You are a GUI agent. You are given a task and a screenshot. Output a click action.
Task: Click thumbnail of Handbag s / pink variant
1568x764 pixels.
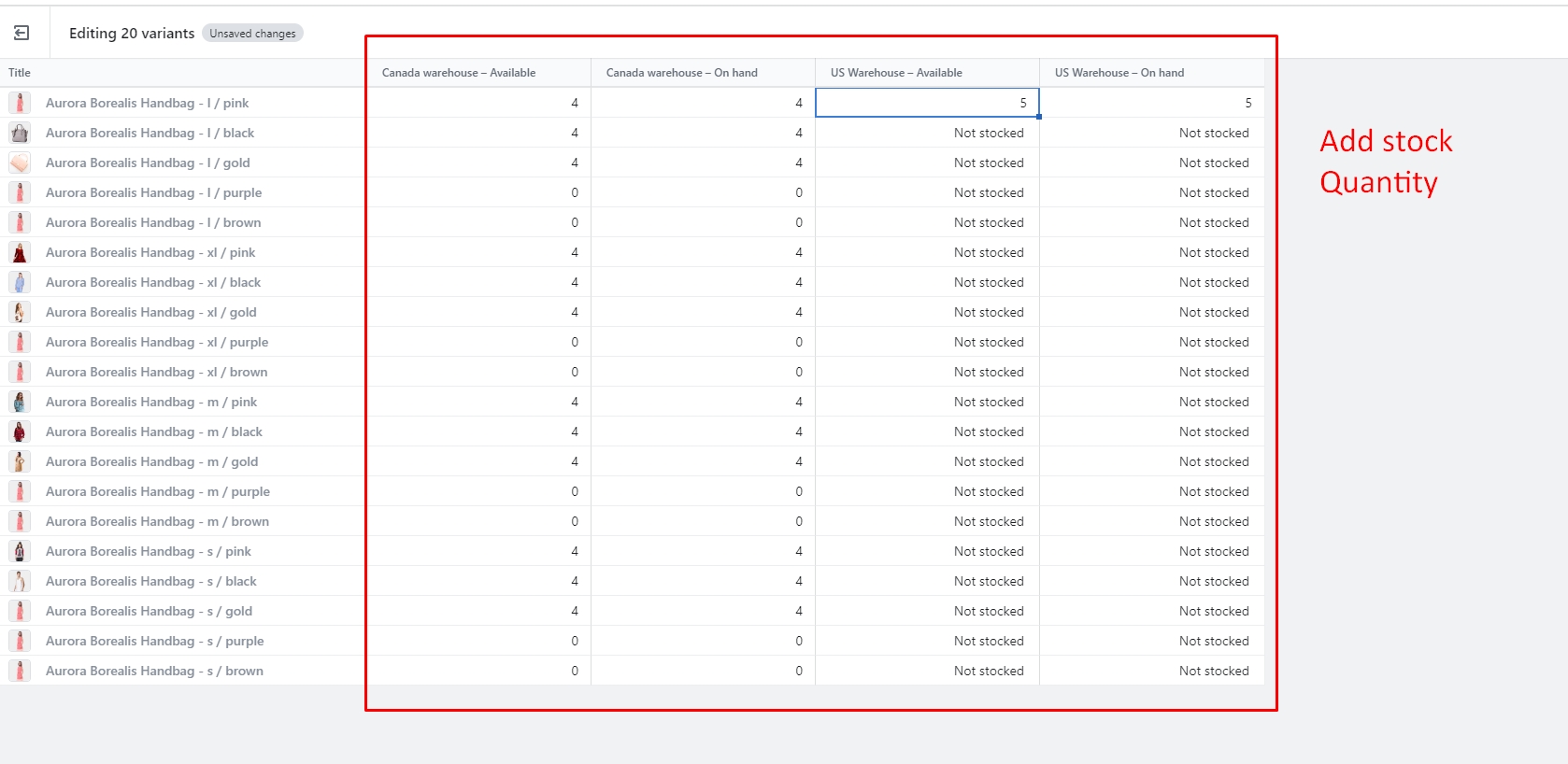point(20,551)
